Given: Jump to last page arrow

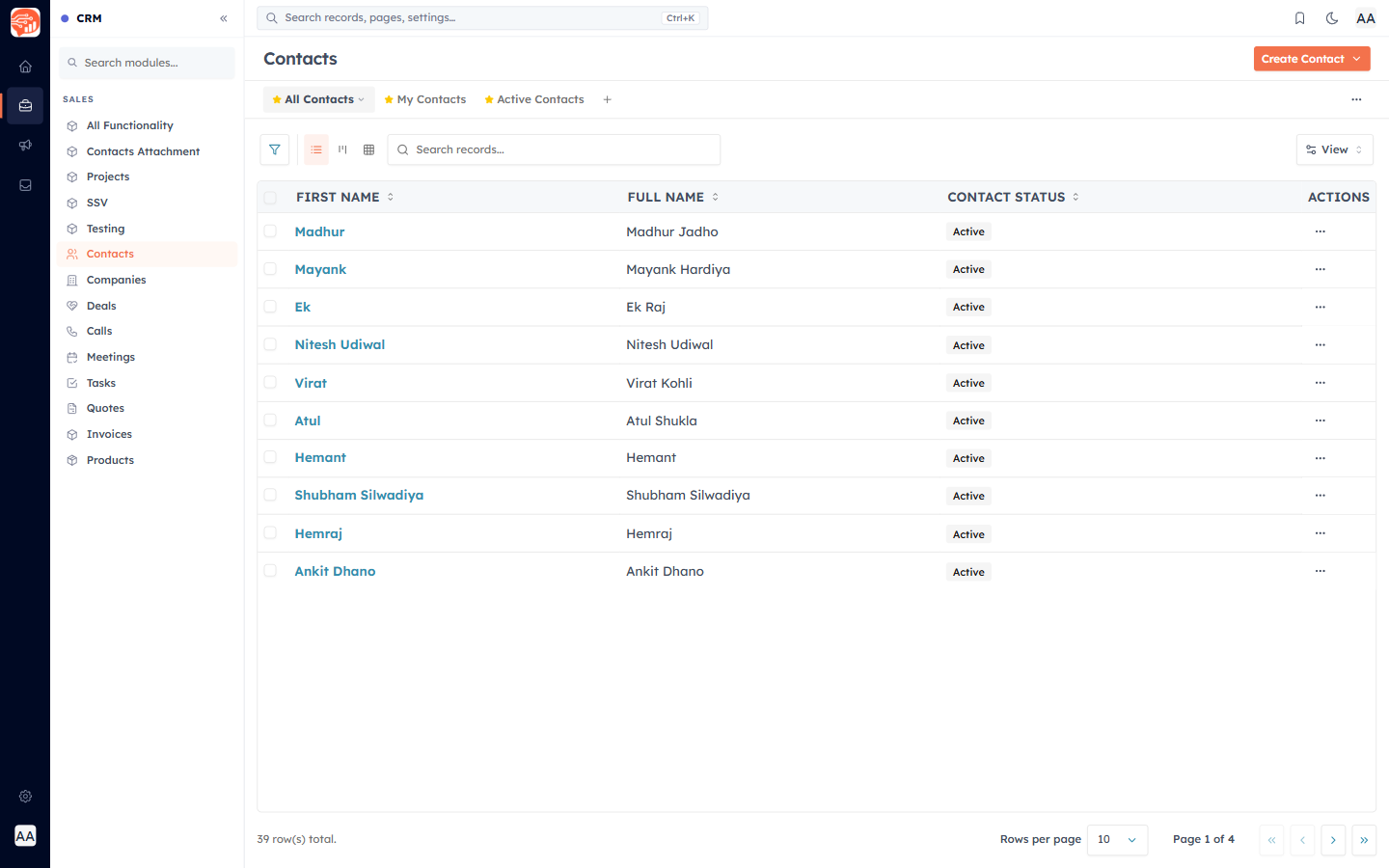Looking at the screenshot, I should click(1364, 840).
